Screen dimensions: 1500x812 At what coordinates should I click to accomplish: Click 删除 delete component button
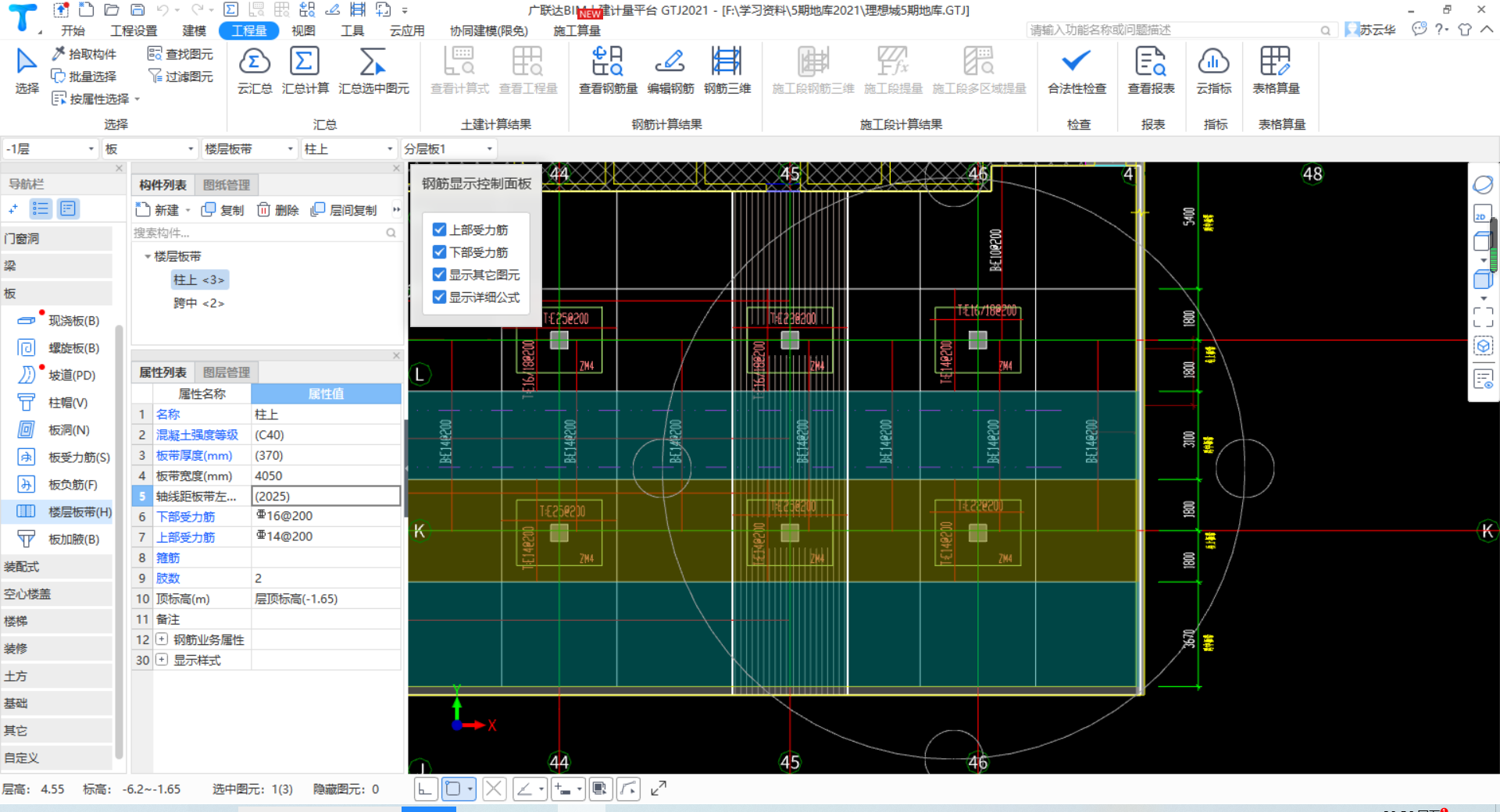click(x=278, y=210)
